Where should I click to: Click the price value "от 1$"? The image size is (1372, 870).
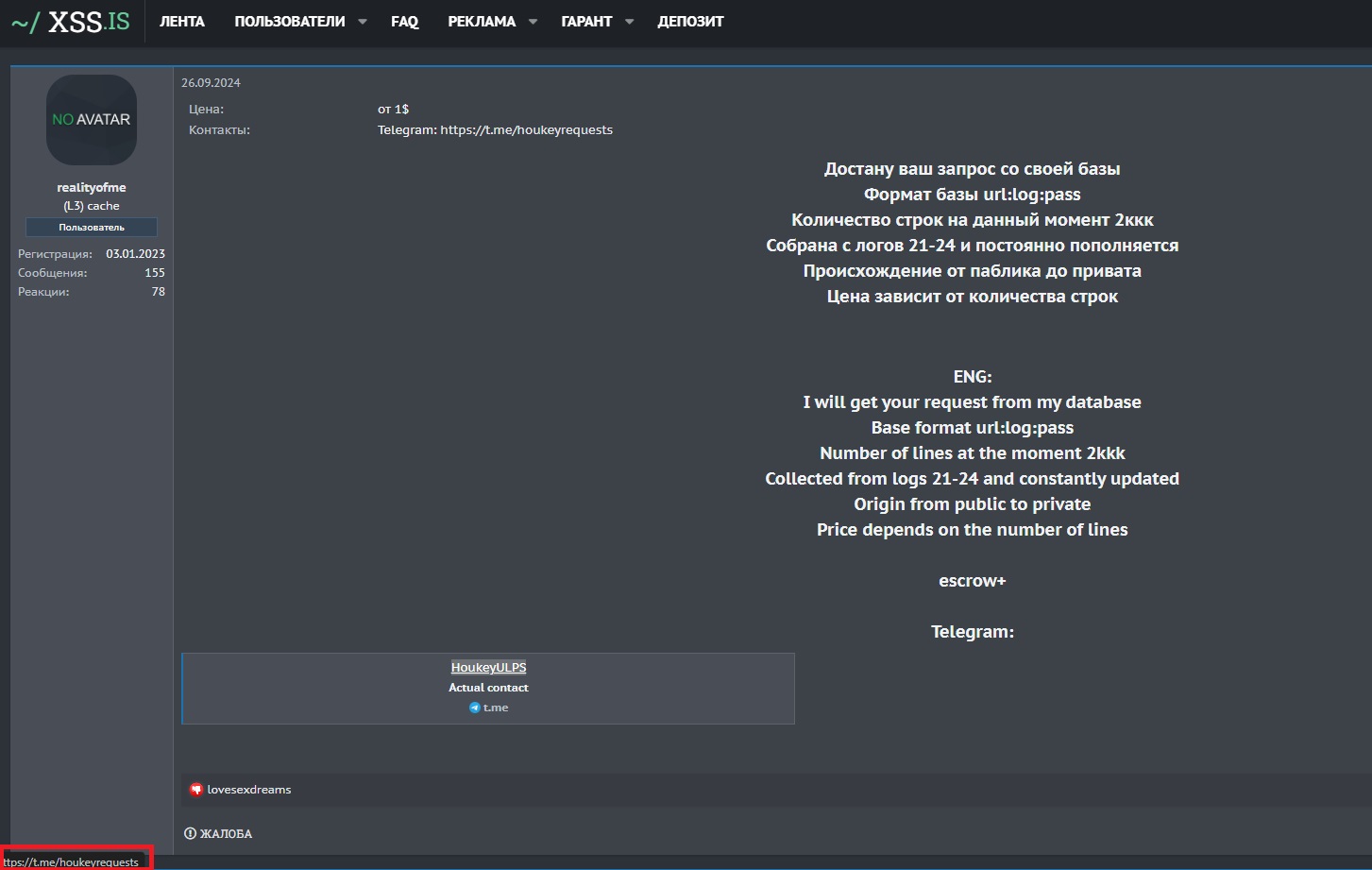(x=394, y=110)
